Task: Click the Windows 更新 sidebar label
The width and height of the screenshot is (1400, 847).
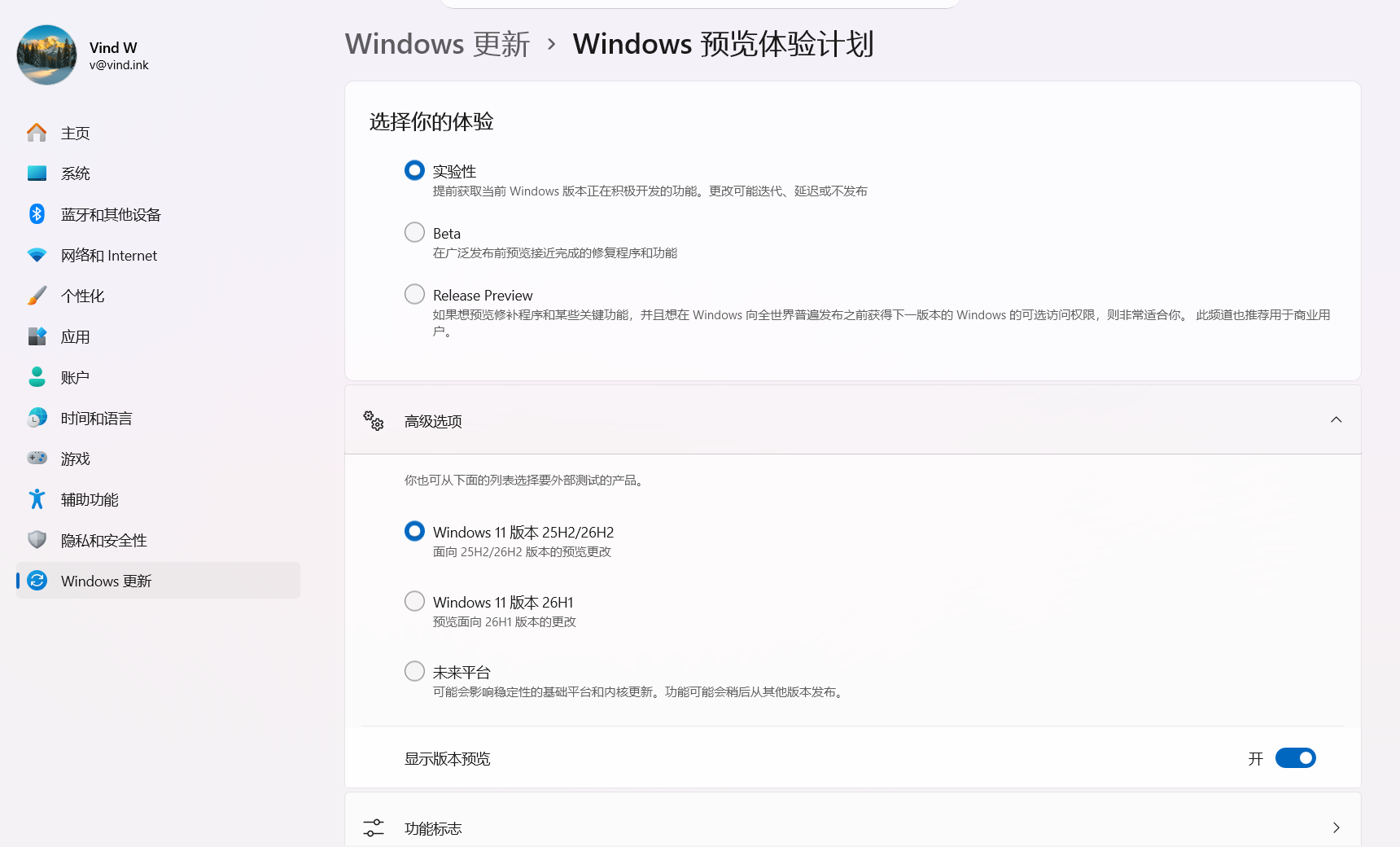Action: (106, 581)
